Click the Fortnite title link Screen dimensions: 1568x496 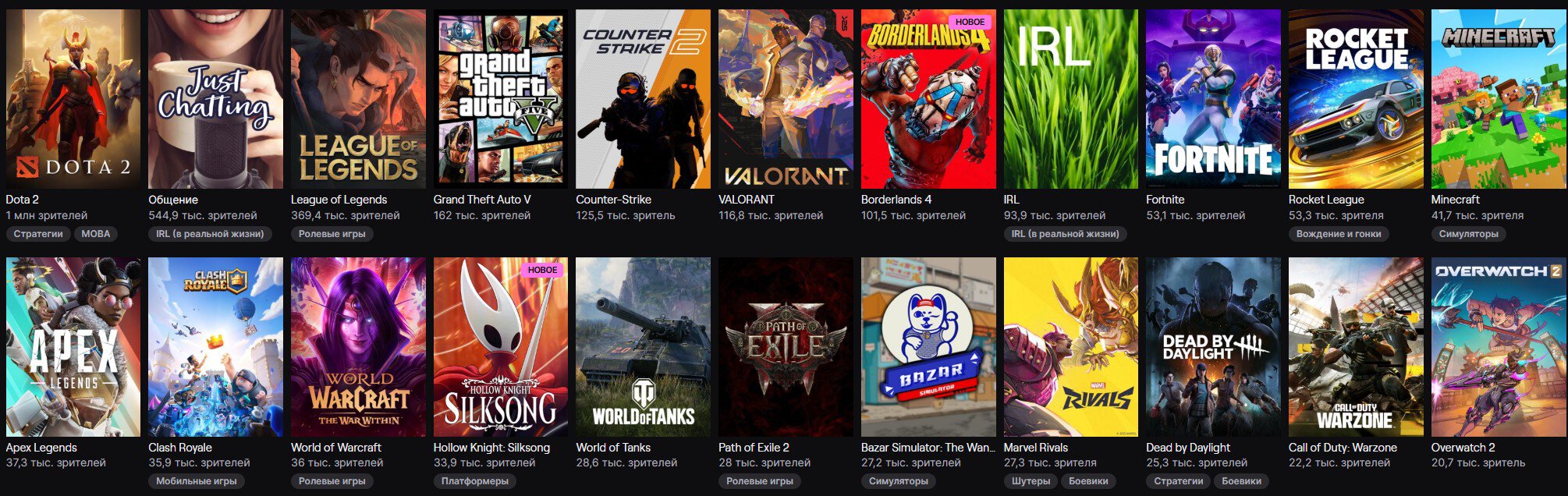pos(1165,200)
